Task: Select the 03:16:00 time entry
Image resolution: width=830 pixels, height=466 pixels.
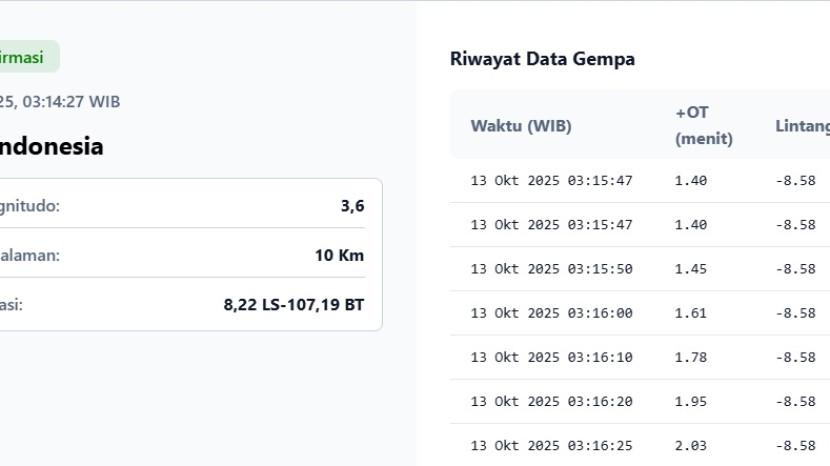Action: pyautogui.click(x=551, y=313)
